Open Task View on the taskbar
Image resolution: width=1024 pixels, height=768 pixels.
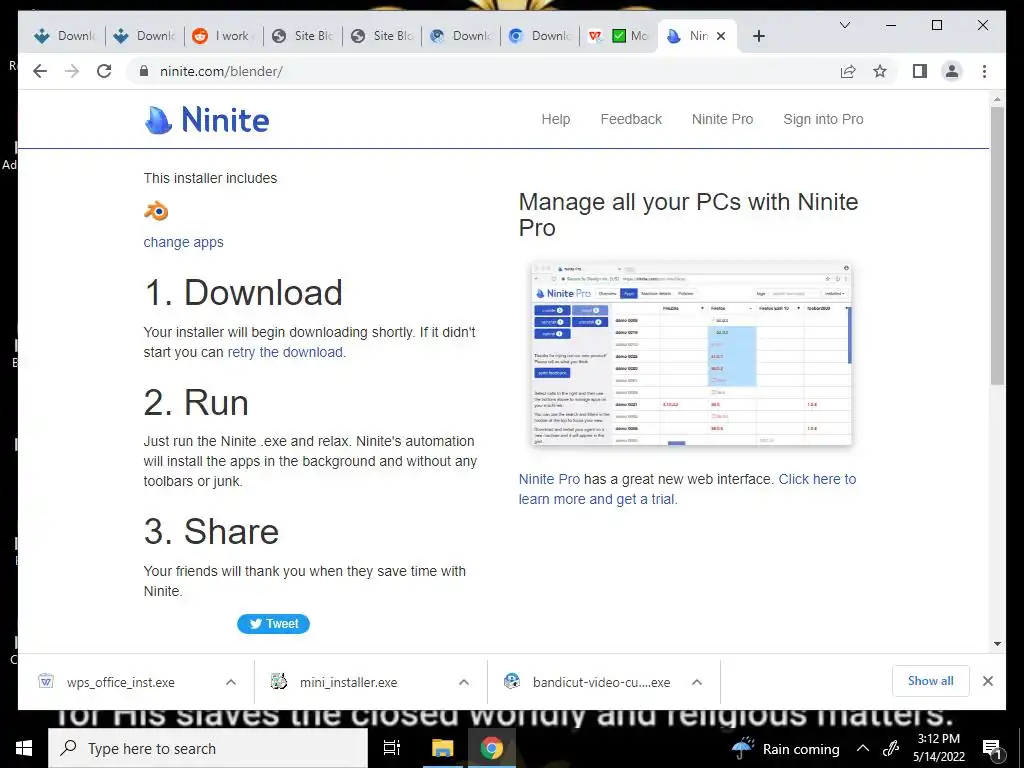392,748
